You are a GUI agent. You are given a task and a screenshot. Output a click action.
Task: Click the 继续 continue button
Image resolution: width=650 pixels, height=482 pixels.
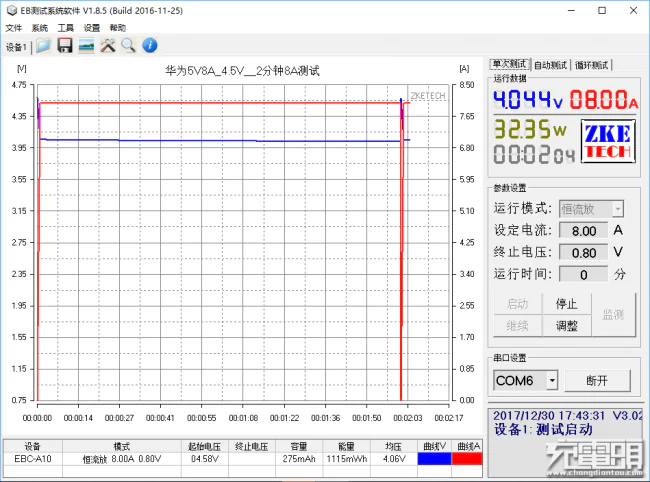point(518,326)
